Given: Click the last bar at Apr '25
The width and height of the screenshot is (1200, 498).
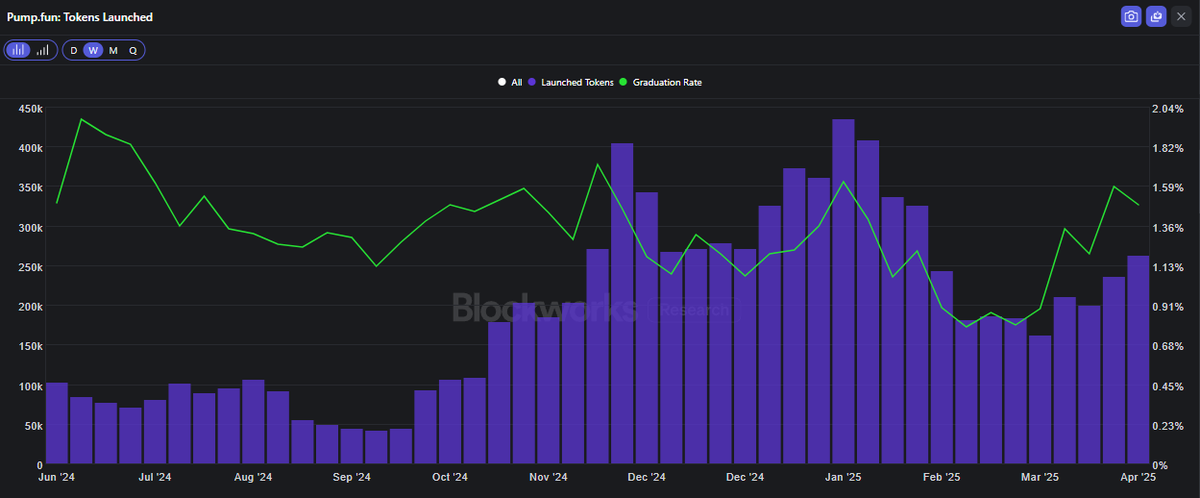Looking at the screenshot, I should point(1138,360).
